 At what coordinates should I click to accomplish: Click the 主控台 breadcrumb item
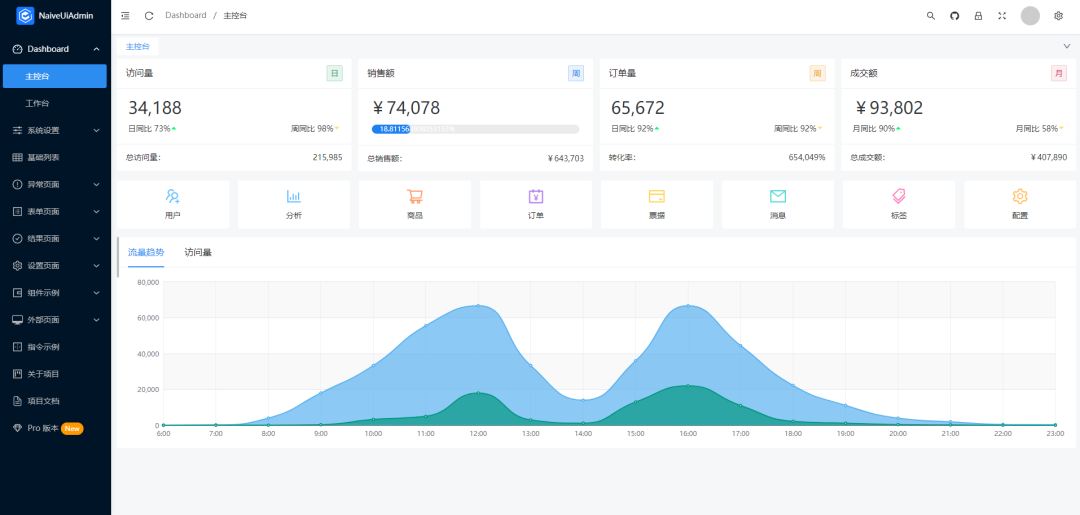click(235, 15)
